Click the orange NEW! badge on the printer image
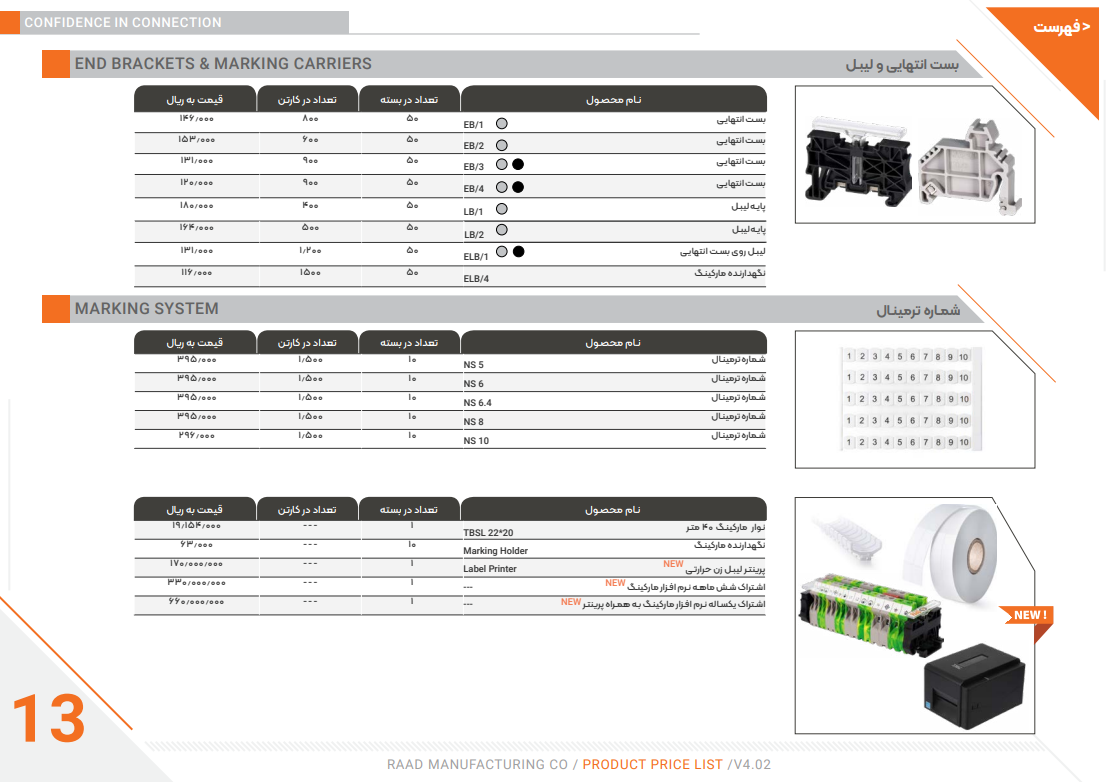1116x782 pixels. click(1029, 615)
